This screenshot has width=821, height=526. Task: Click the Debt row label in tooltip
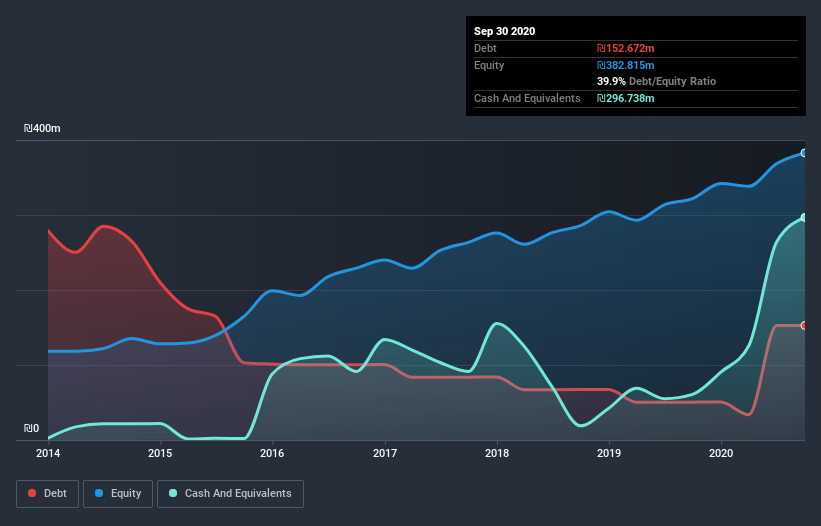pyautogui.click(x=485, y=49)
